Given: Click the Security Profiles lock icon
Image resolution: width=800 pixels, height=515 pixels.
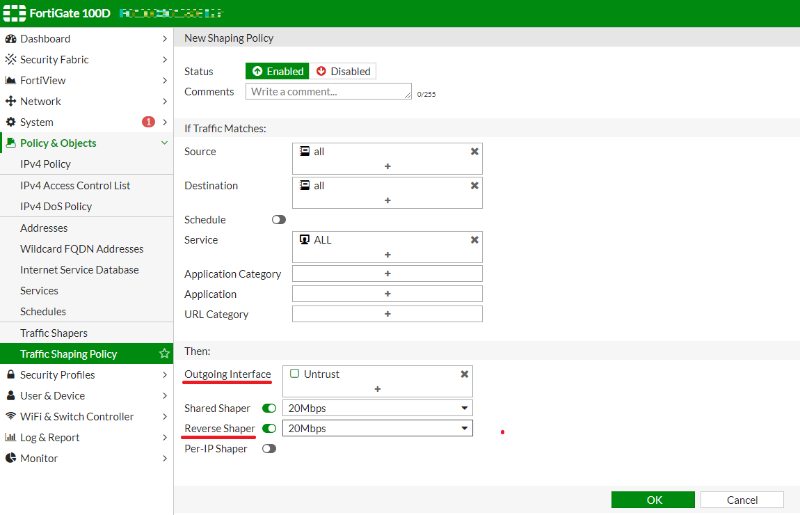Looking at the screenshot, I should [11, 375].
